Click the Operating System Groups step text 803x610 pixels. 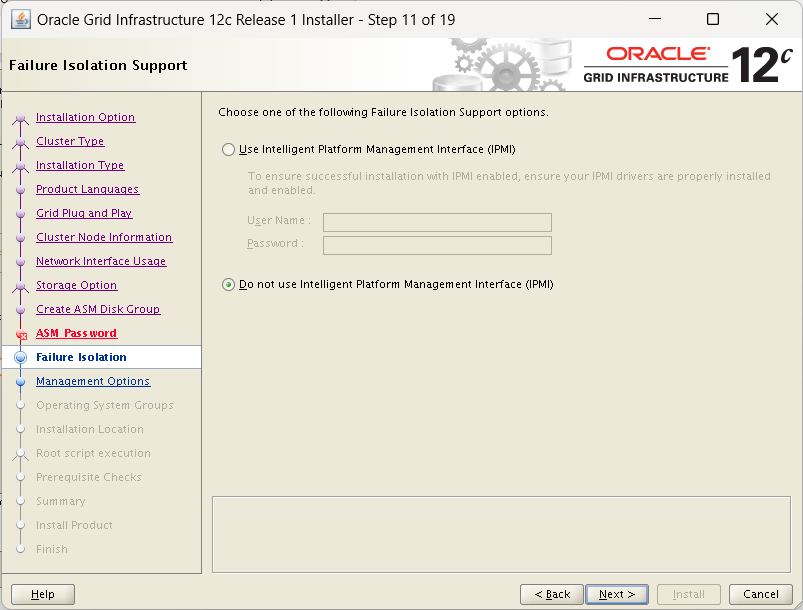[x=104, y=405]
